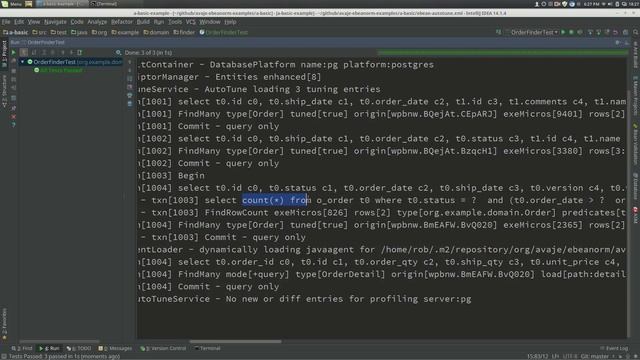Rerun tests with green play icon in Run panel
Viewport: 640px width, 360px height.
[x=13, y=53]
